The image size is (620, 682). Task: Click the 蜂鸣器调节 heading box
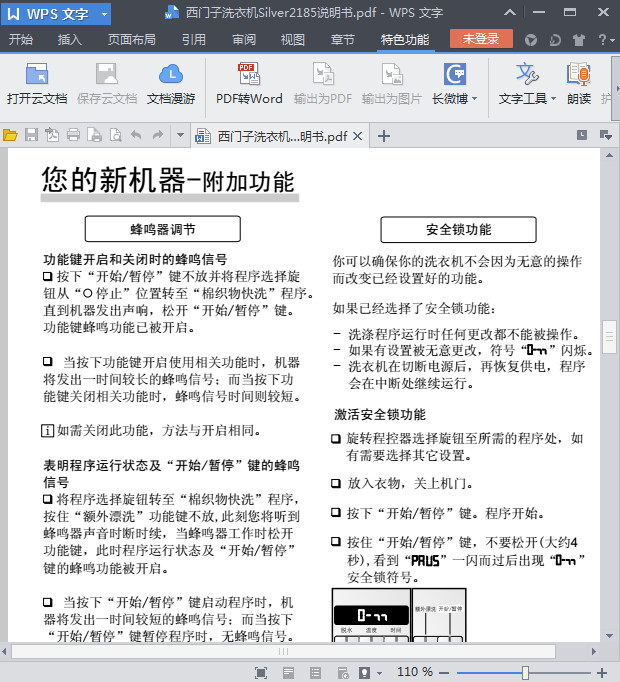[x=163, y=229]
